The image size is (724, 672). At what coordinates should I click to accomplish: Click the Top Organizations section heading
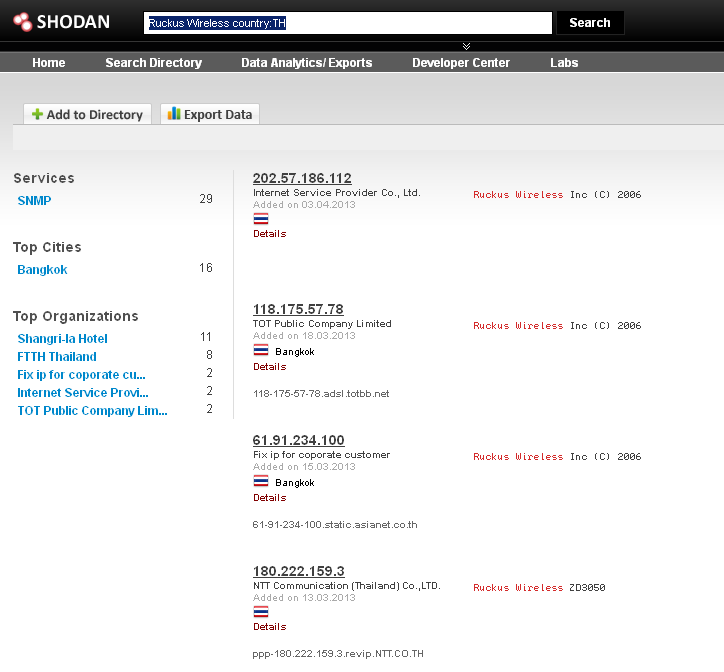click(x=76, y=316)
